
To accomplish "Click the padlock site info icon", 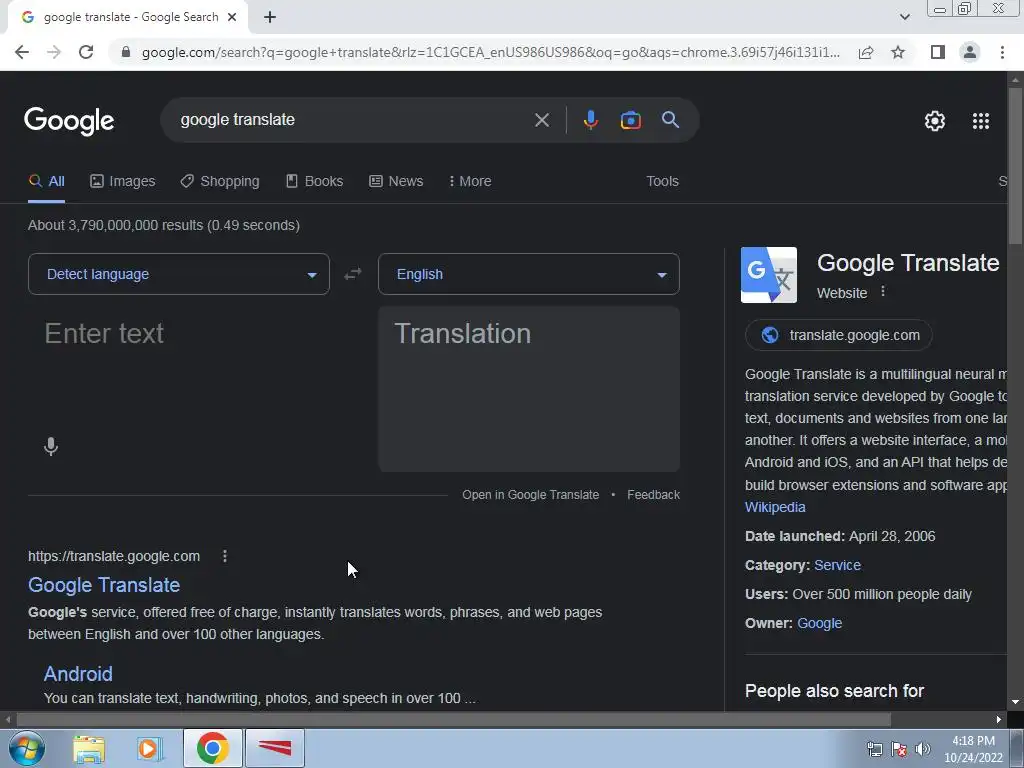I will 126,52.
